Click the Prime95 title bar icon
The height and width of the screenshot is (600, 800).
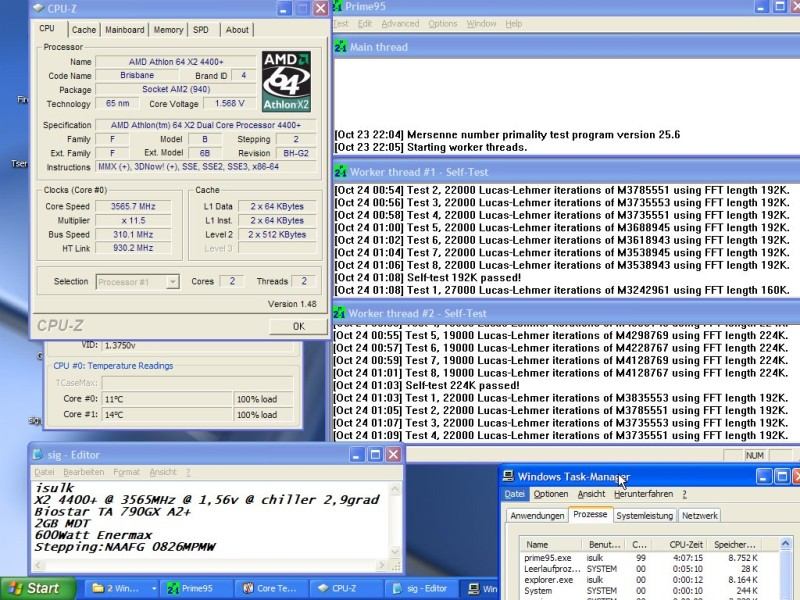coord(337,7)
